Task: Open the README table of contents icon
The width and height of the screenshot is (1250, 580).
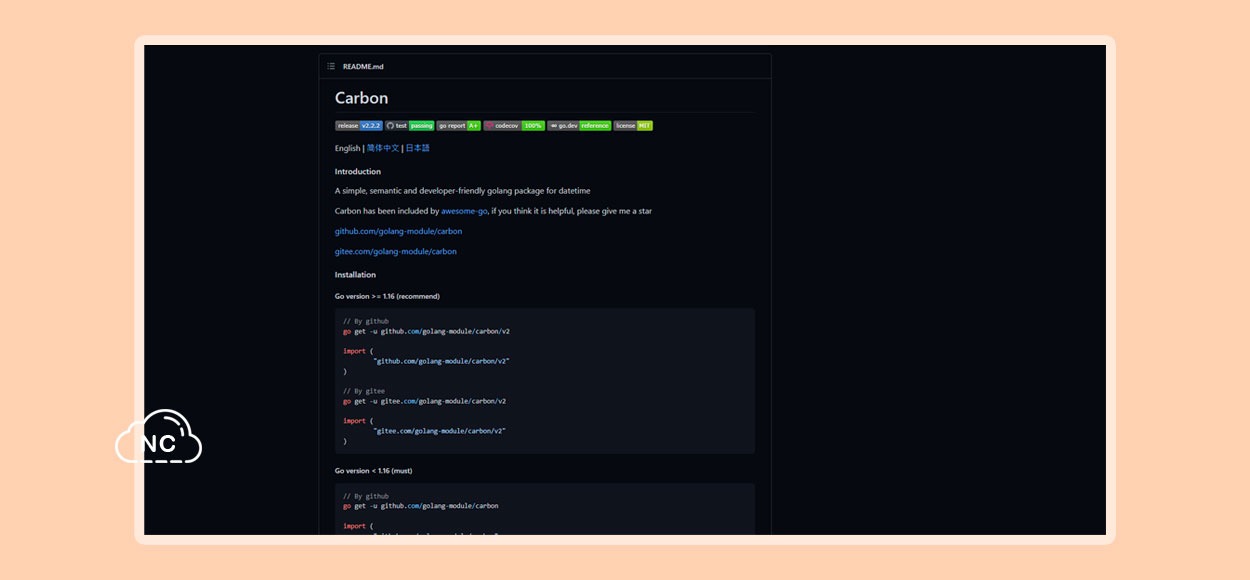Action: pyautogui.click(x=331, y=66)
